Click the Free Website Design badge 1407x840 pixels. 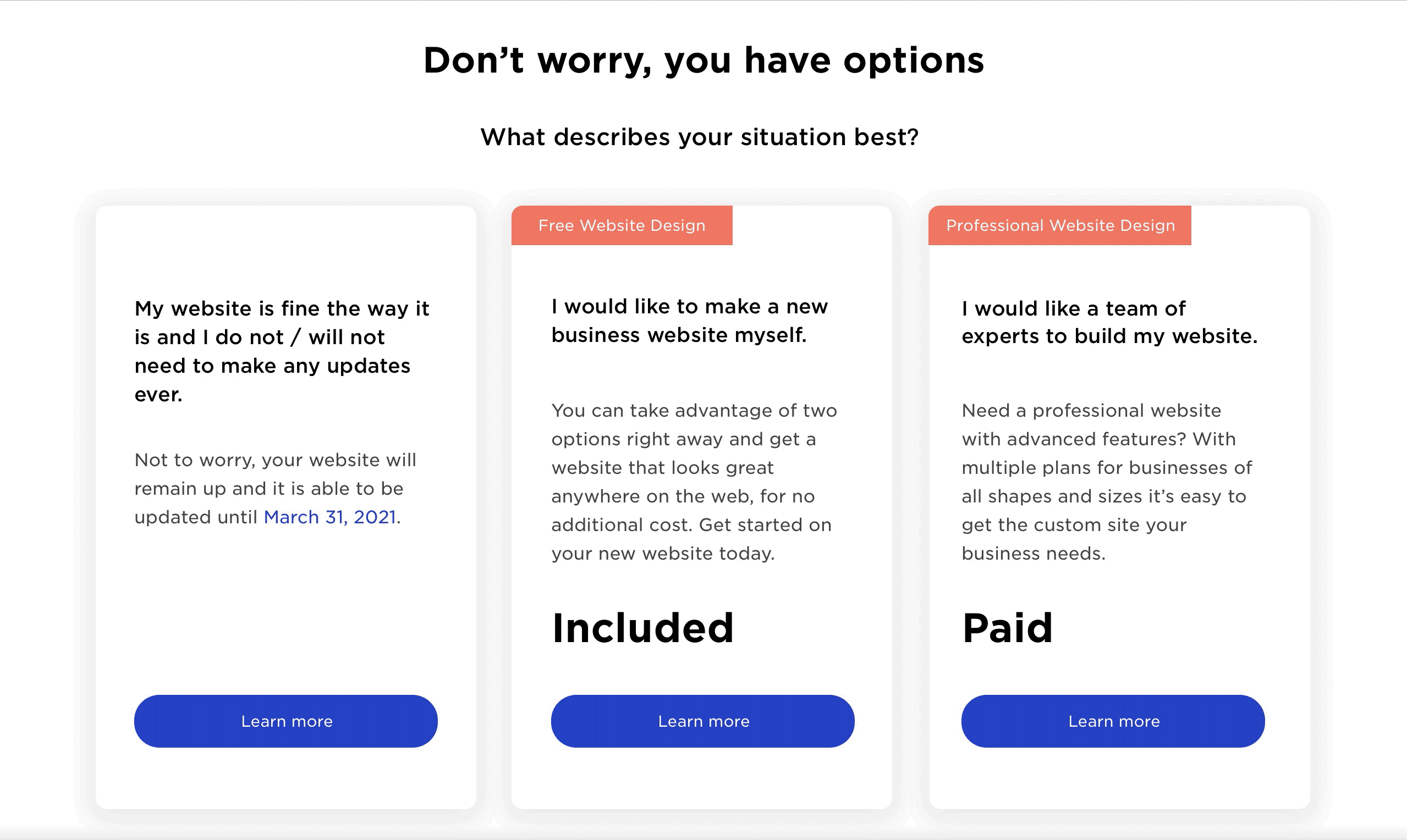pyautogui.click(x=621, y=225)
